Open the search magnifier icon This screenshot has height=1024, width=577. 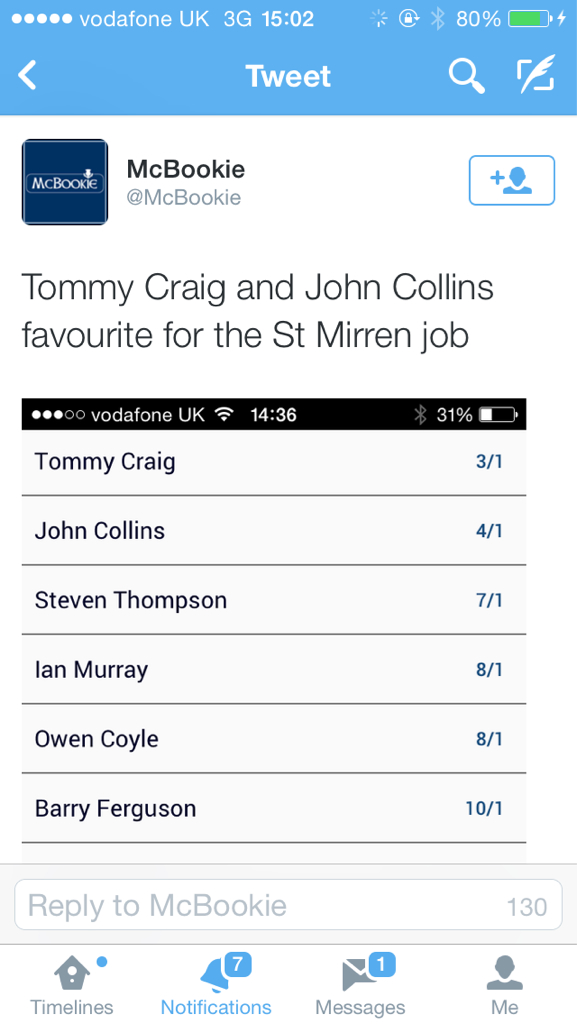[x=467, y=75]
